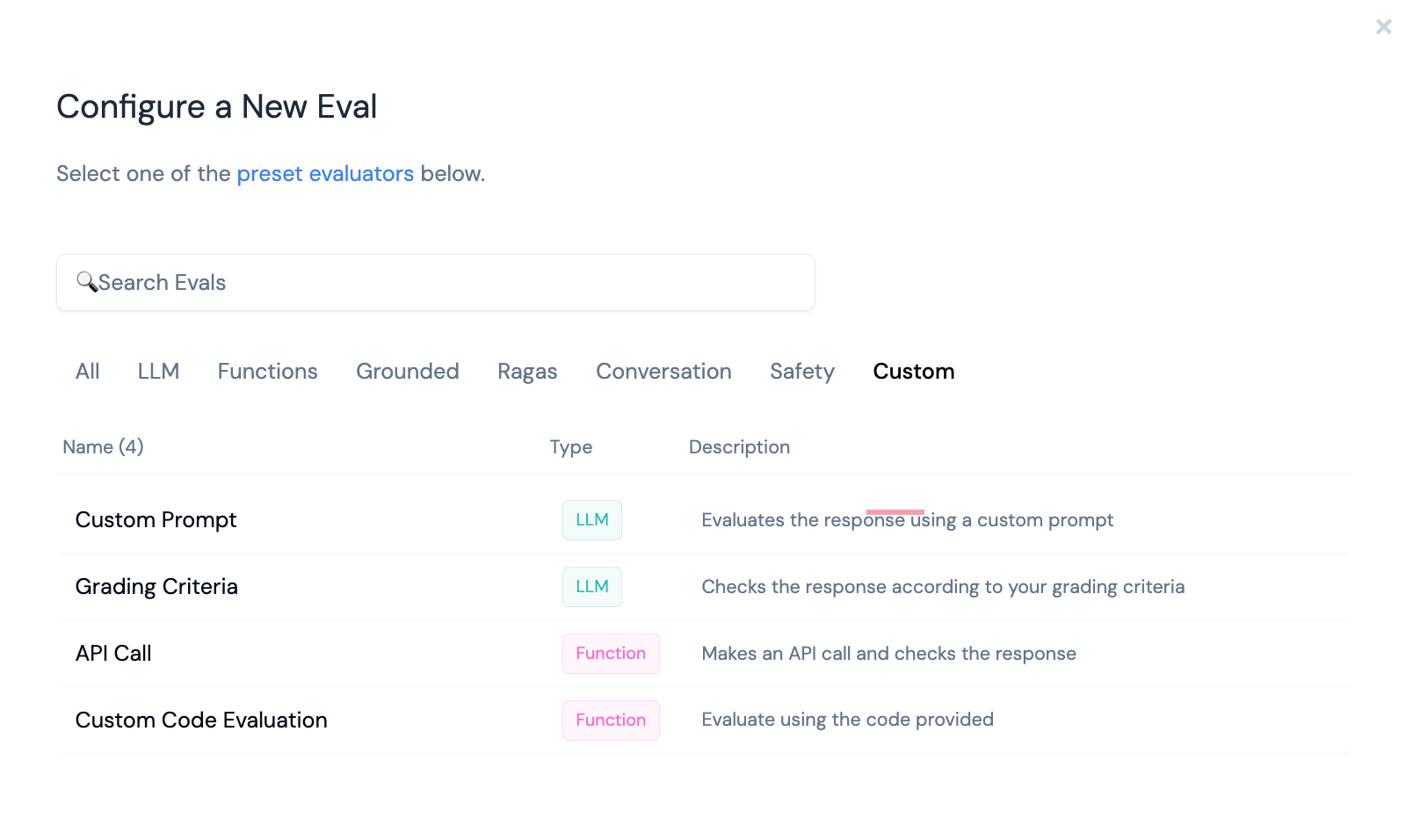Image resolution: width=1413 pixels, height=840 pixels.
Task: Open the Grounded tab
Action: click(x=407, y=372)
